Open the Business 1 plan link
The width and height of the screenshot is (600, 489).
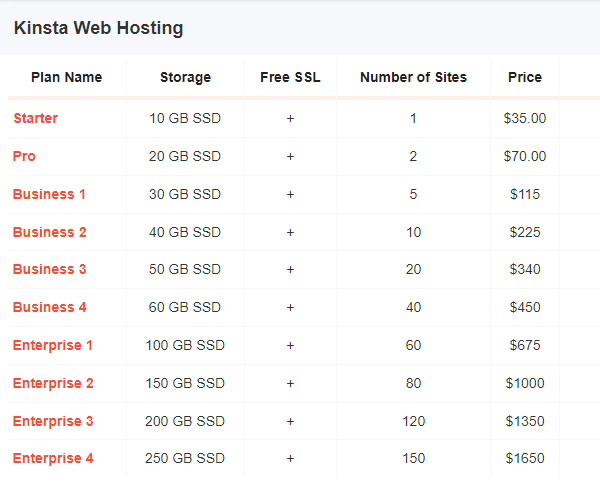coord(49,194)
